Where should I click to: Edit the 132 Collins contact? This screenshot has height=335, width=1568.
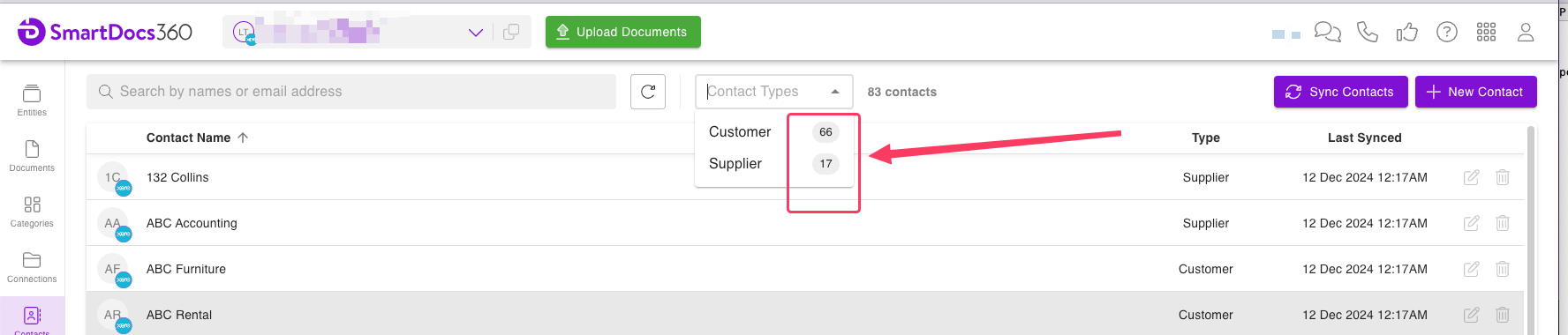1471,177
